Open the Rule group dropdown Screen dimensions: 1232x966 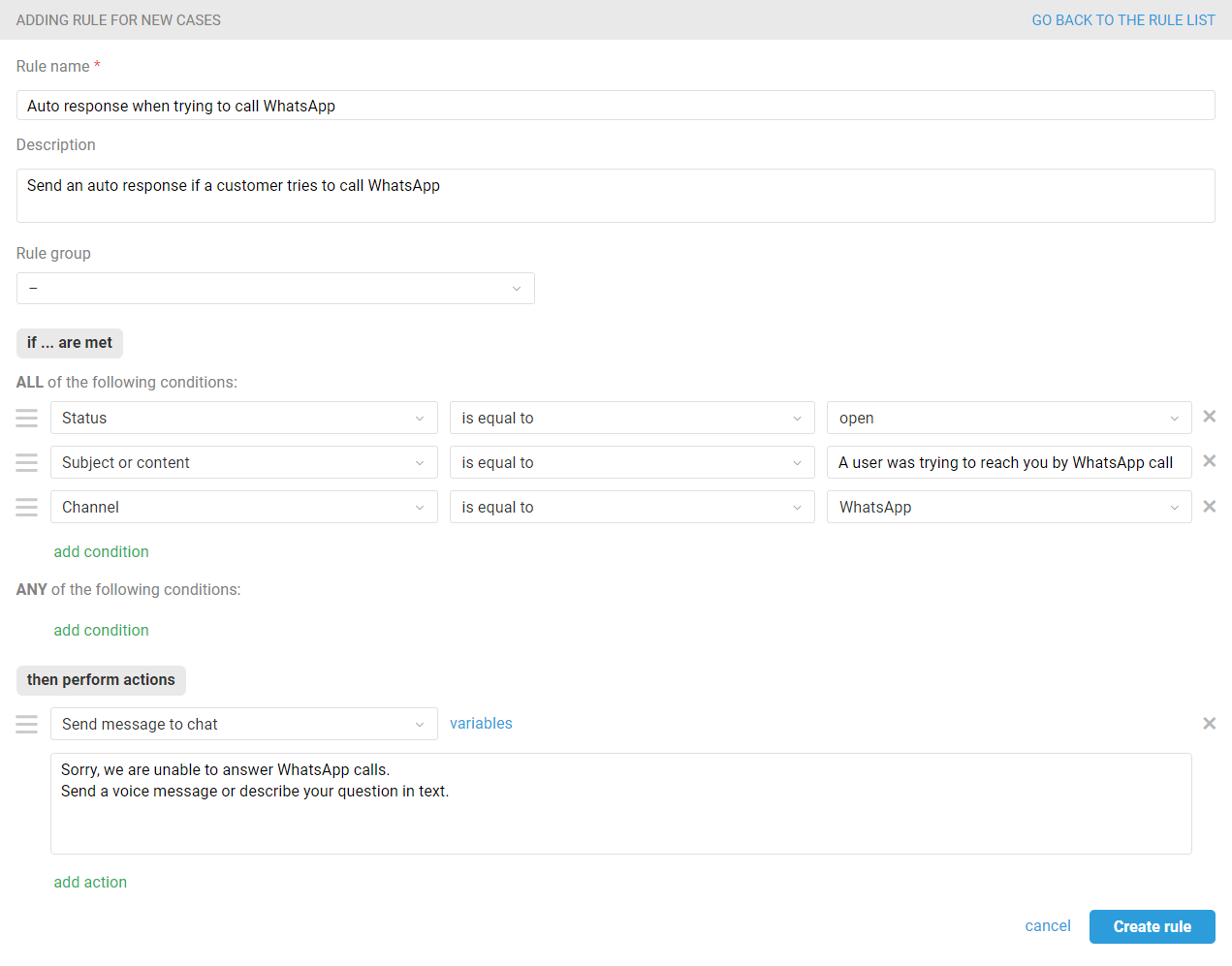275,289
